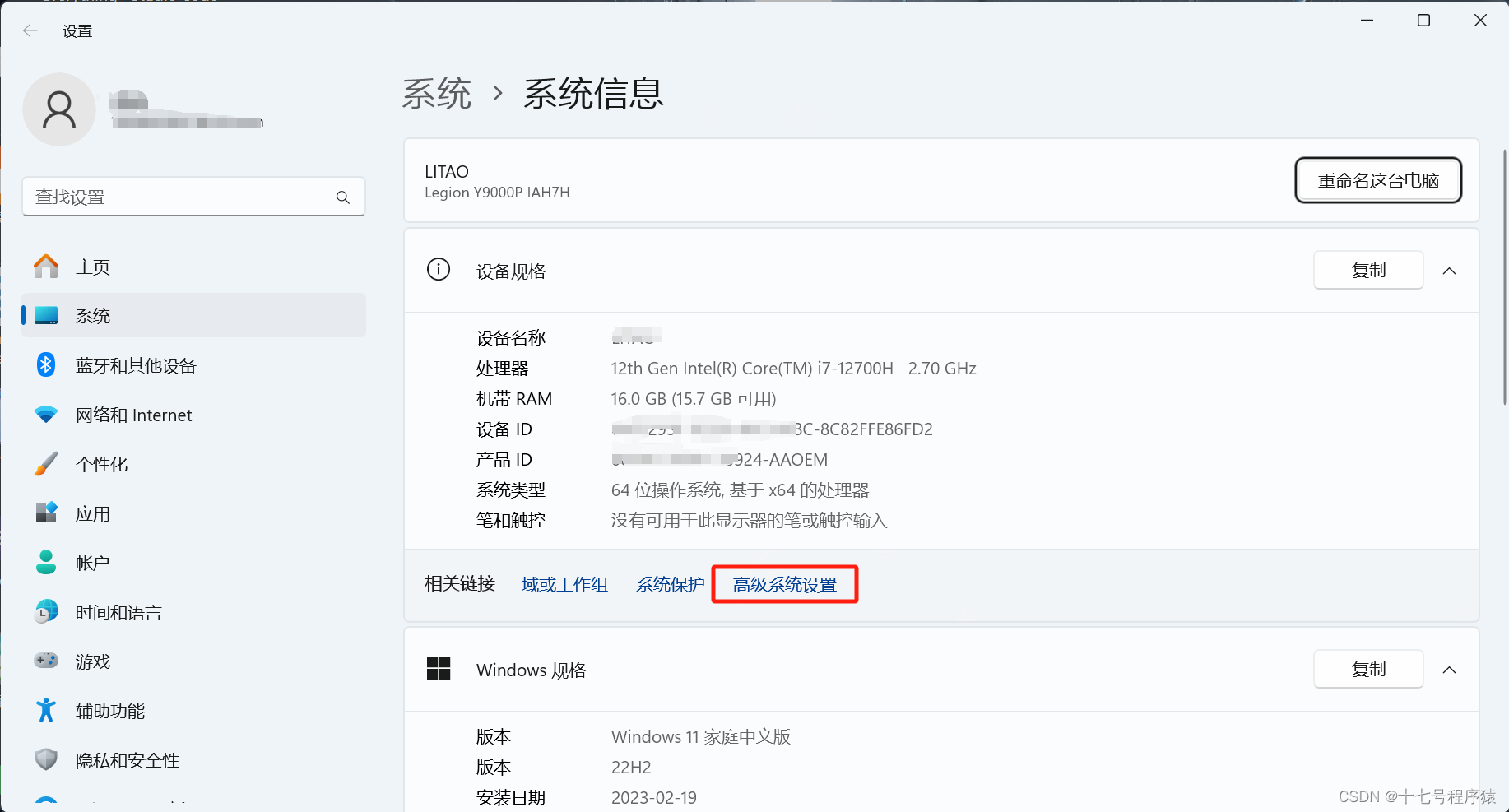Image resolution: width=1509 pixels, height=812 pixels.
Task: Collapse the Windows 规格 section chevron
Action: pos(1450,670)
